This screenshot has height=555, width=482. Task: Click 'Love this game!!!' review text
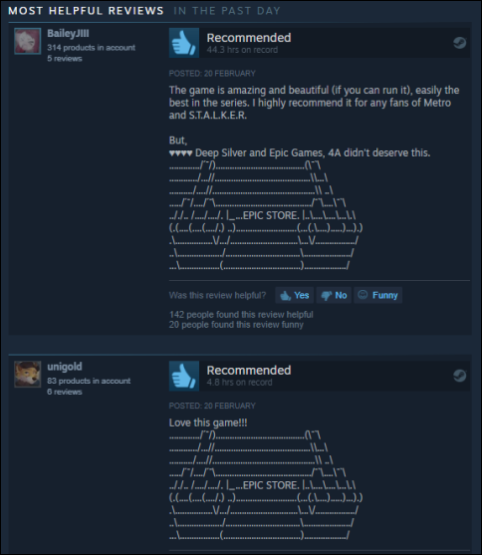click(x=208, y=423)
